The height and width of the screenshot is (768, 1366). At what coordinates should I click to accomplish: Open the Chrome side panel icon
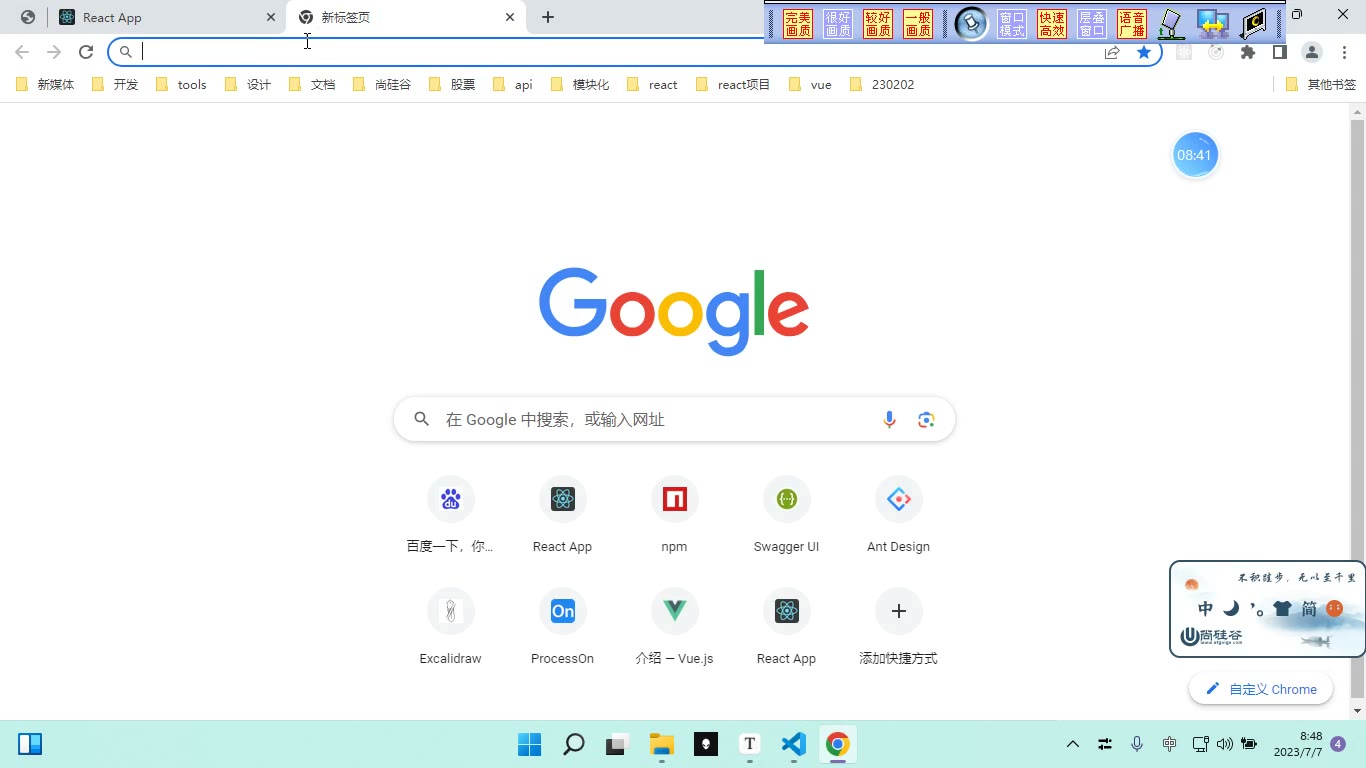1279,52
